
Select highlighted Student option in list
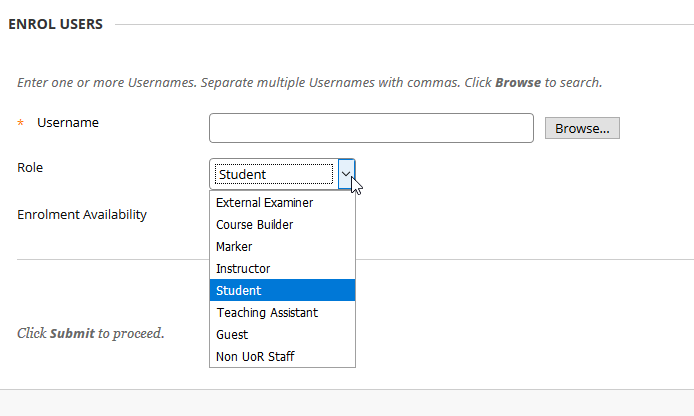coord(282,290)
